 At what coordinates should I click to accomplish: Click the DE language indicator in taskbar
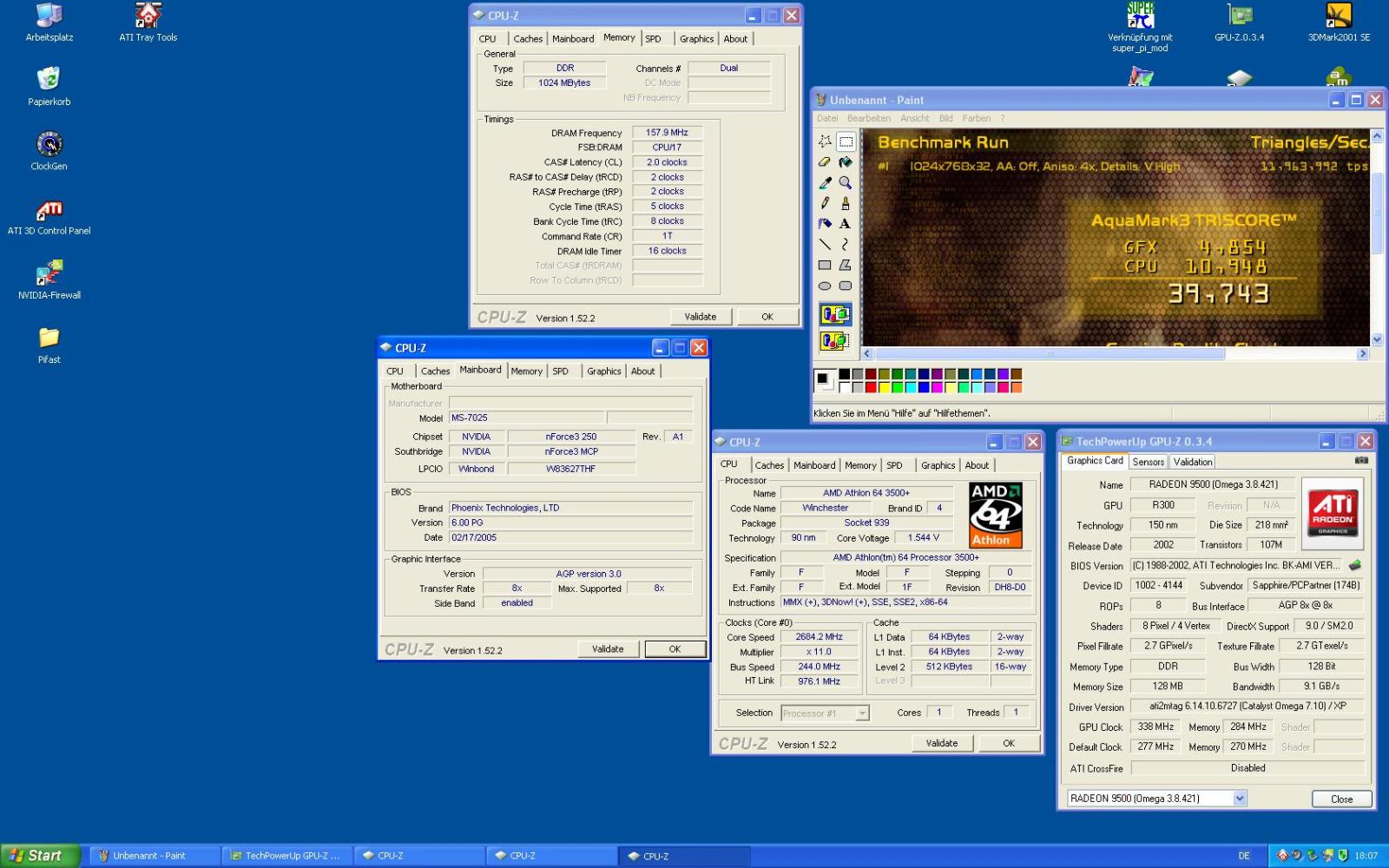point(1244,856)
